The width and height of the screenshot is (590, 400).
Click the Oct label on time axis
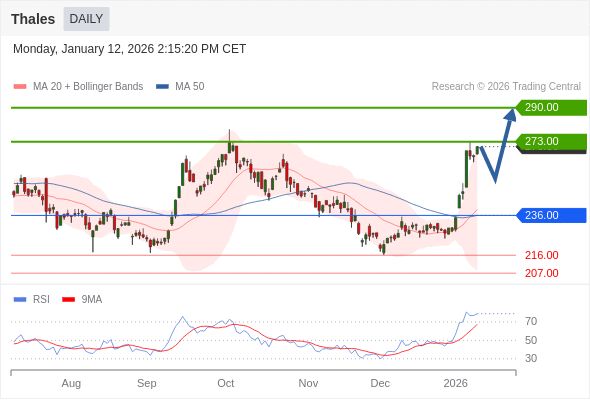[226, 383]
